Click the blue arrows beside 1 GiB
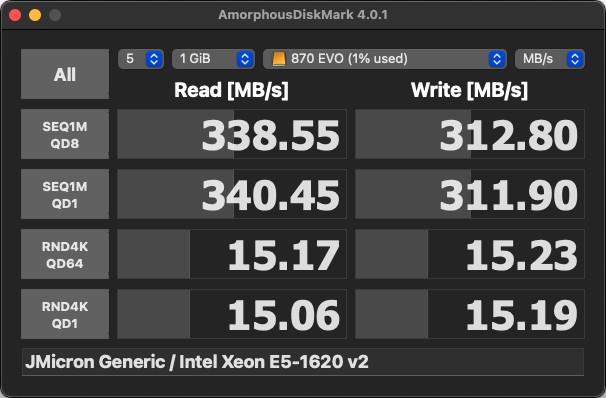 point(245,59)
